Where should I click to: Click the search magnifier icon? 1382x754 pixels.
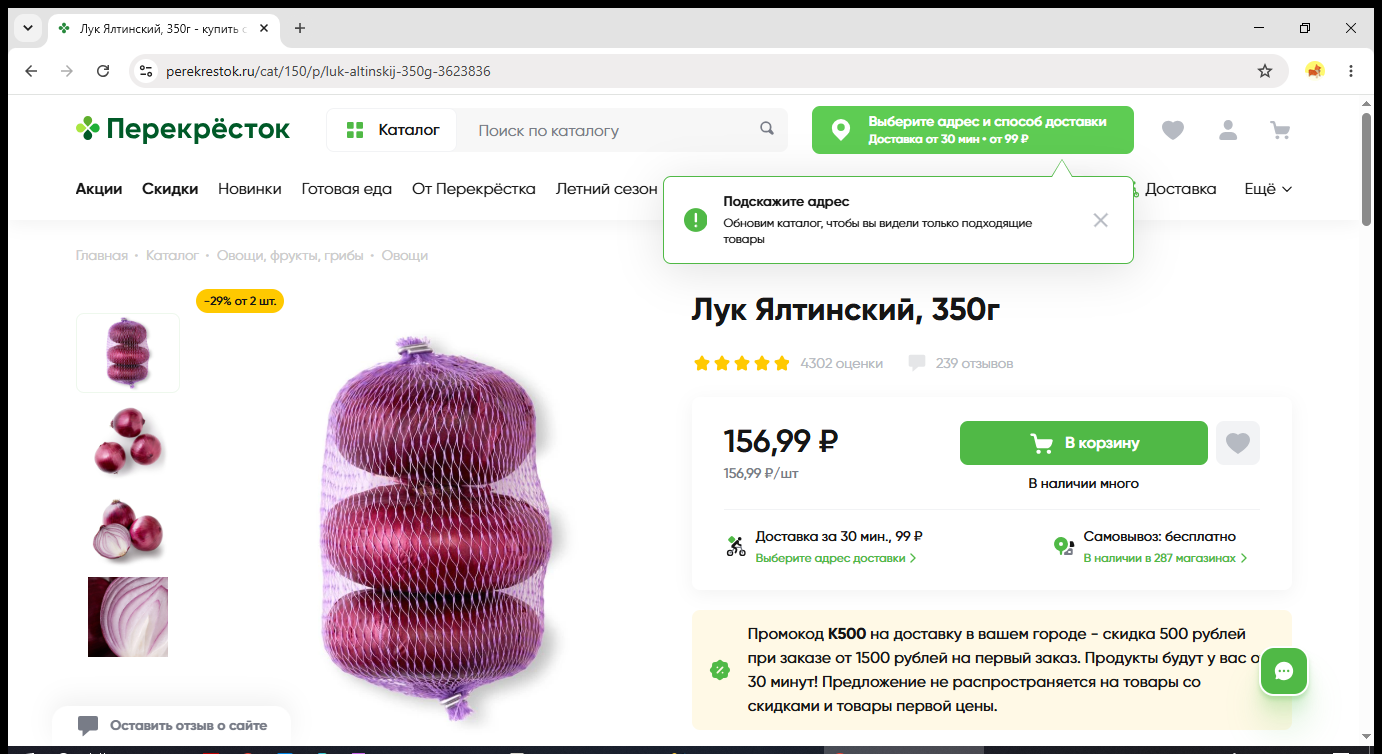(767, 129)
